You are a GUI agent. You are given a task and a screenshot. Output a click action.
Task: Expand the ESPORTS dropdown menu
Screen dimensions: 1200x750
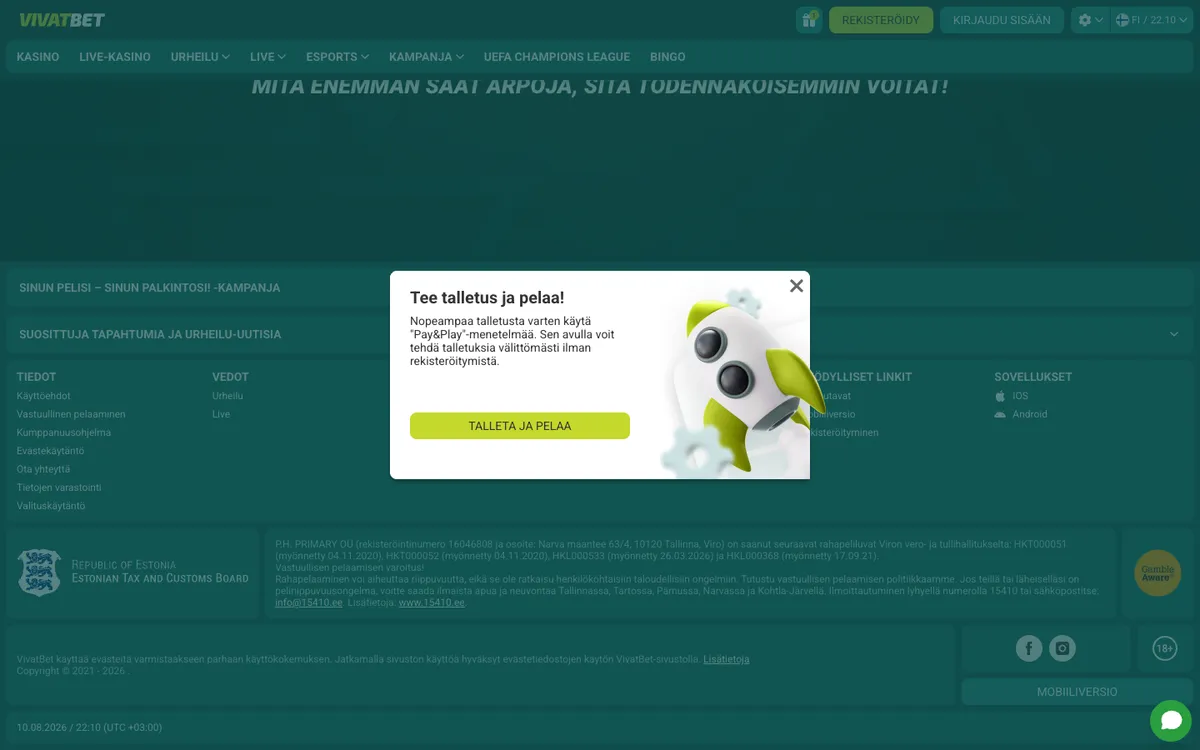337,57
